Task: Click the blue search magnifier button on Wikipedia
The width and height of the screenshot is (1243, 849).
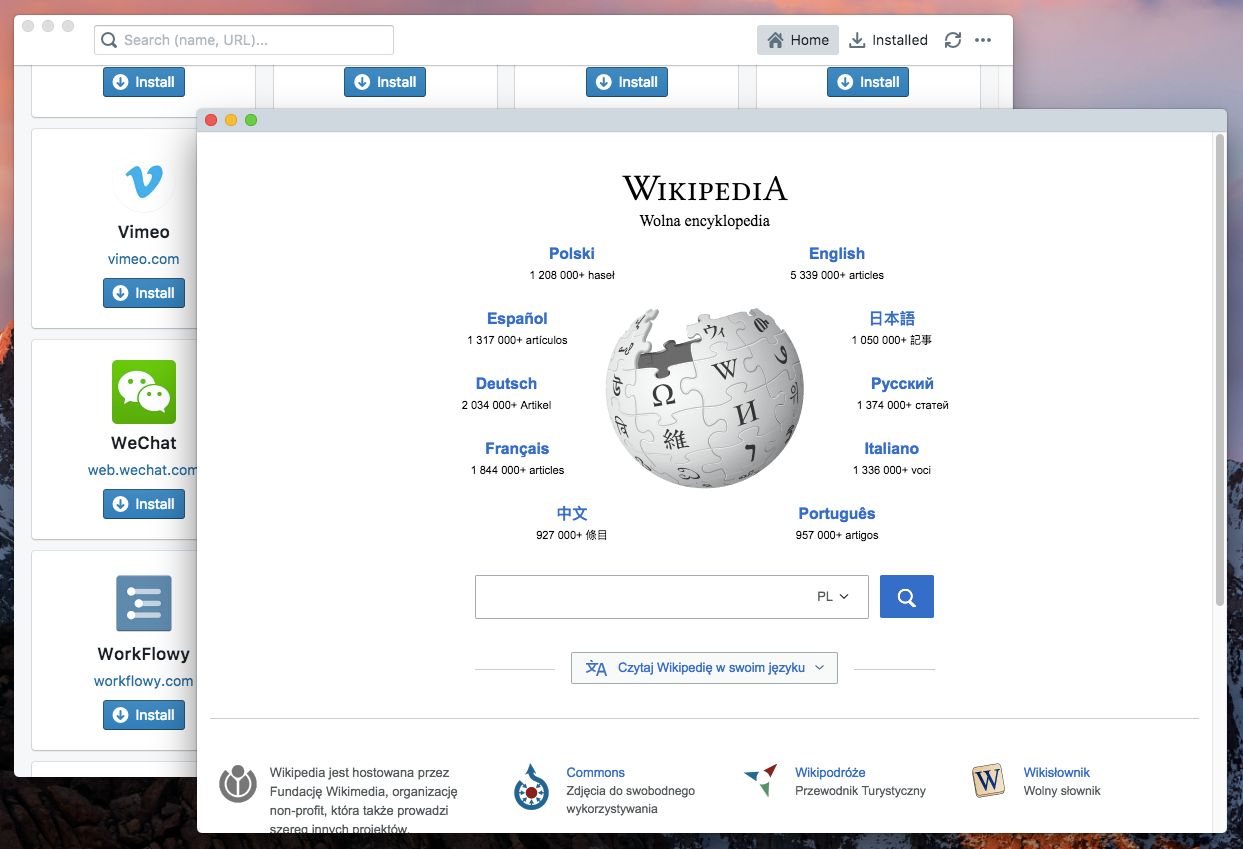Action: [907, 597]
